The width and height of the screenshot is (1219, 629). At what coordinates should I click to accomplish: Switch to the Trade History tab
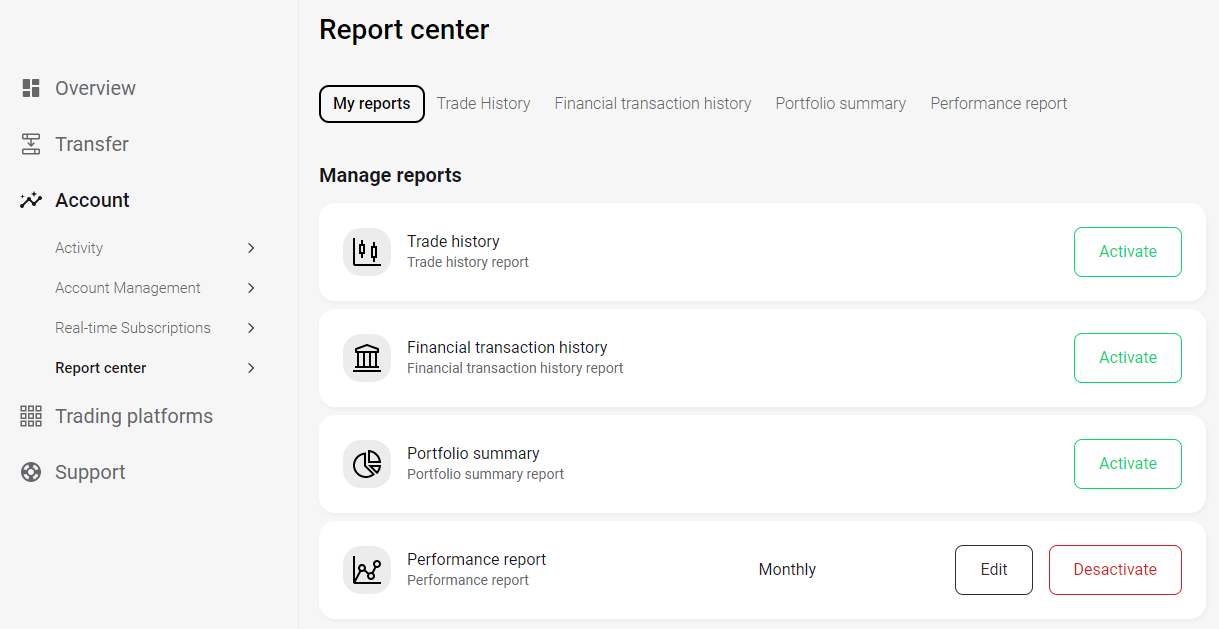click(x=484, y=104)
